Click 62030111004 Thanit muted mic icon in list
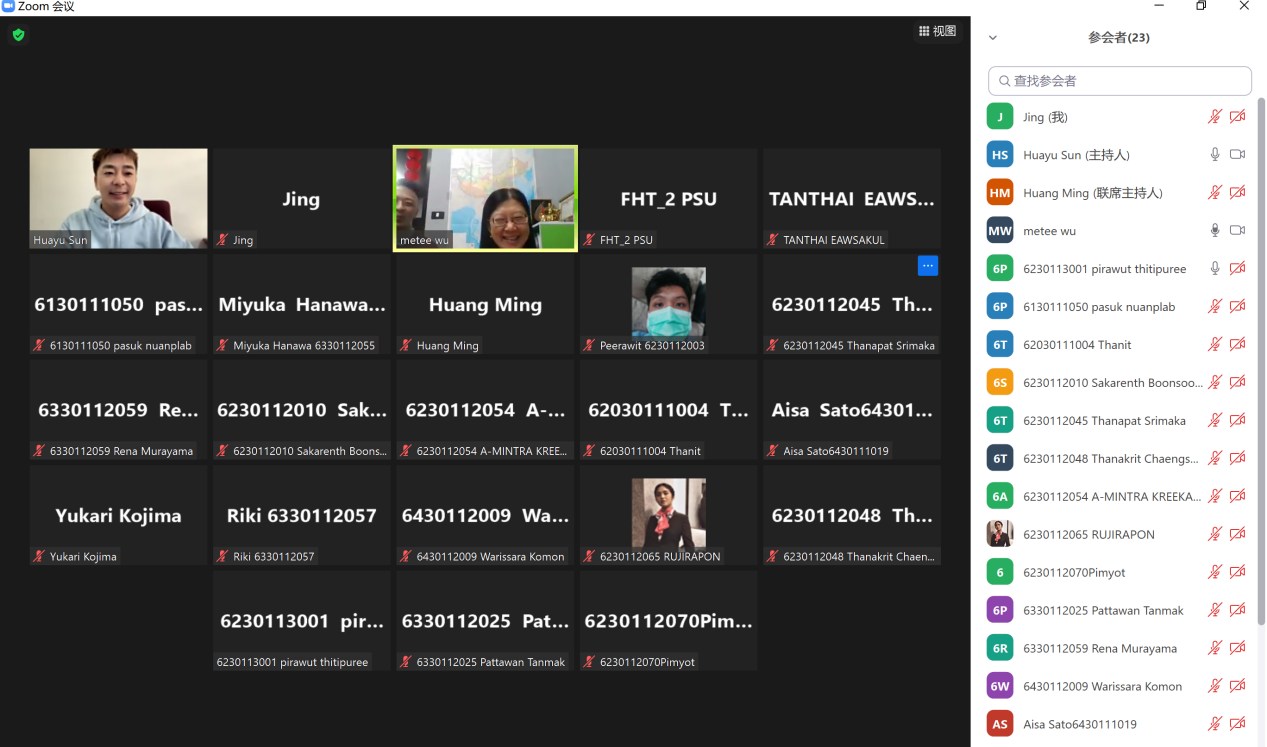1267x747 pixels. (1215, 345)
